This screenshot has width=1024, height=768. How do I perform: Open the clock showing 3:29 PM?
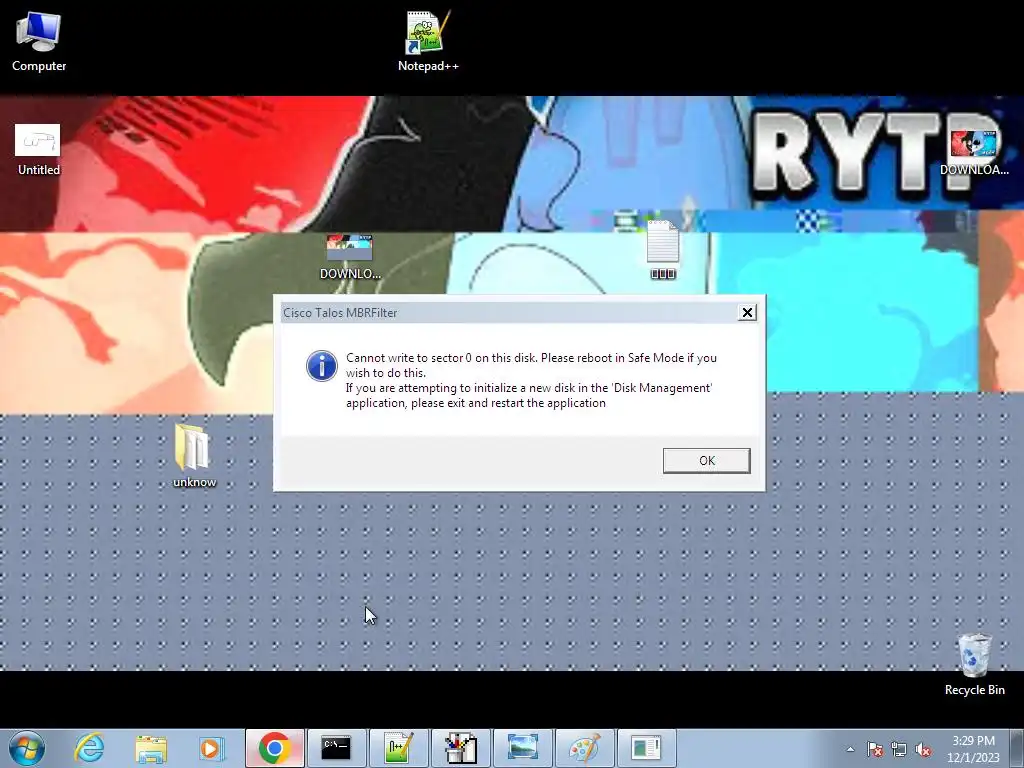point(973,749)
